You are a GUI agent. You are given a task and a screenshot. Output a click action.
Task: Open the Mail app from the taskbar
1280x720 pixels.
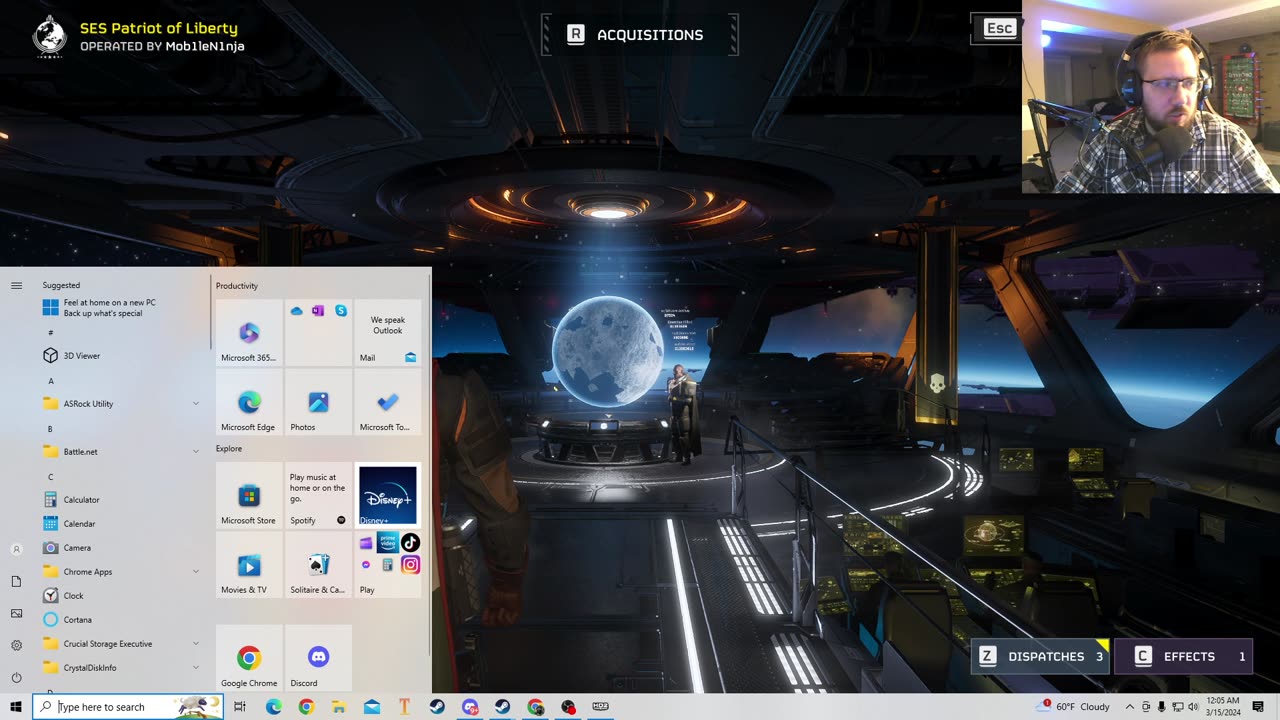coord(372,707)
